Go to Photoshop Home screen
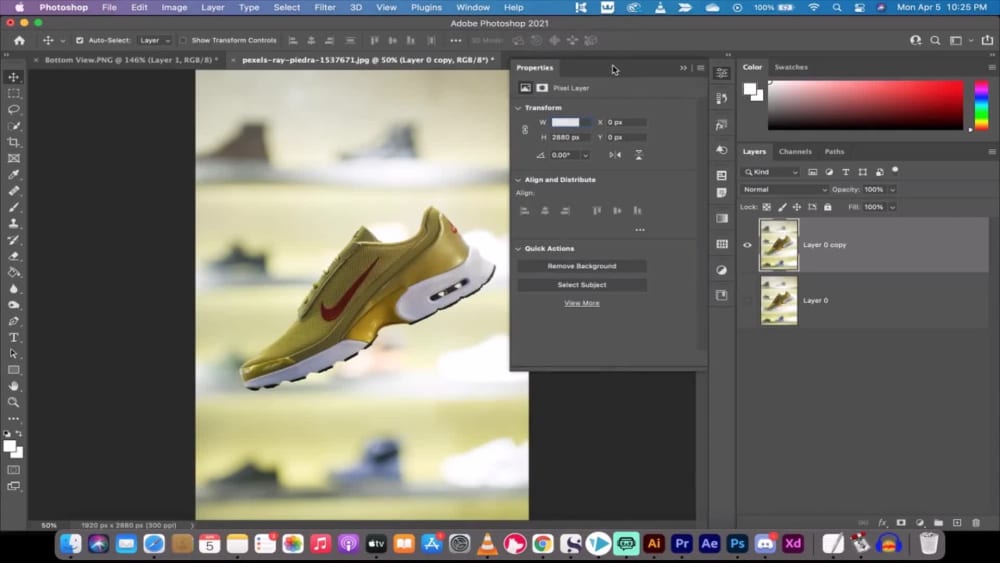This screenshot has height=563, width=1000. coord(19,40)
